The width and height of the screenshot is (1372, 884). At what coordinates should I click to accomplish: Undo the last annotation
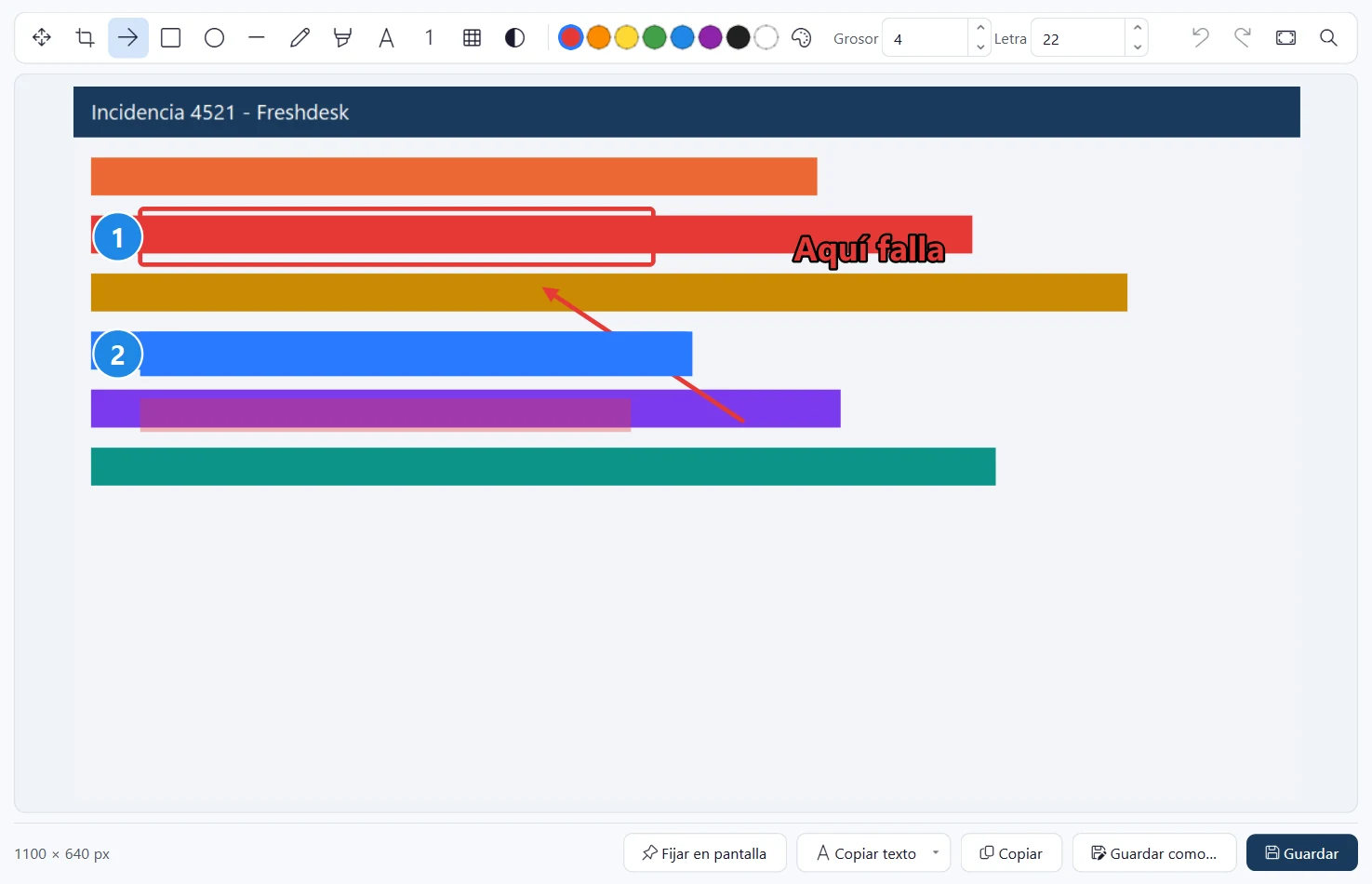pos(1200,38)
